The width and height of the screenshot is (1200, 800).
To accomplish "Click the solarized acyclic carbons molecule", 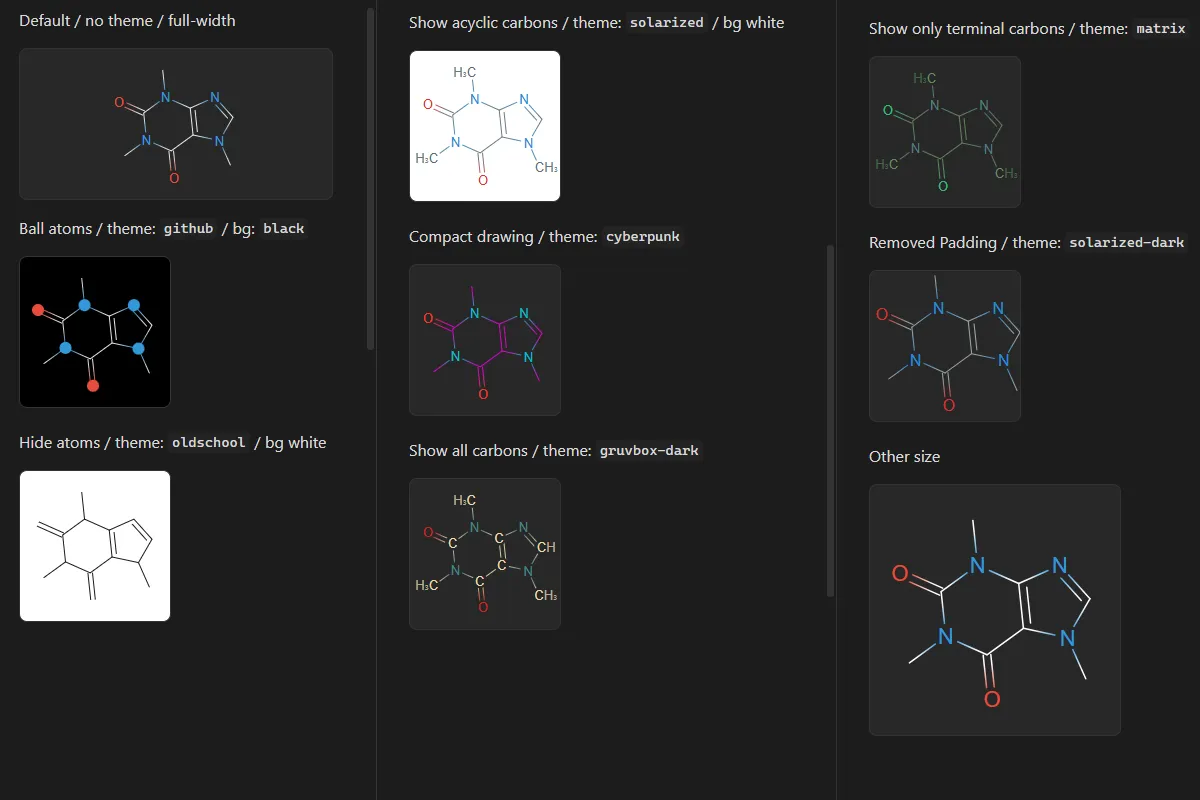I will click(485, 126).
